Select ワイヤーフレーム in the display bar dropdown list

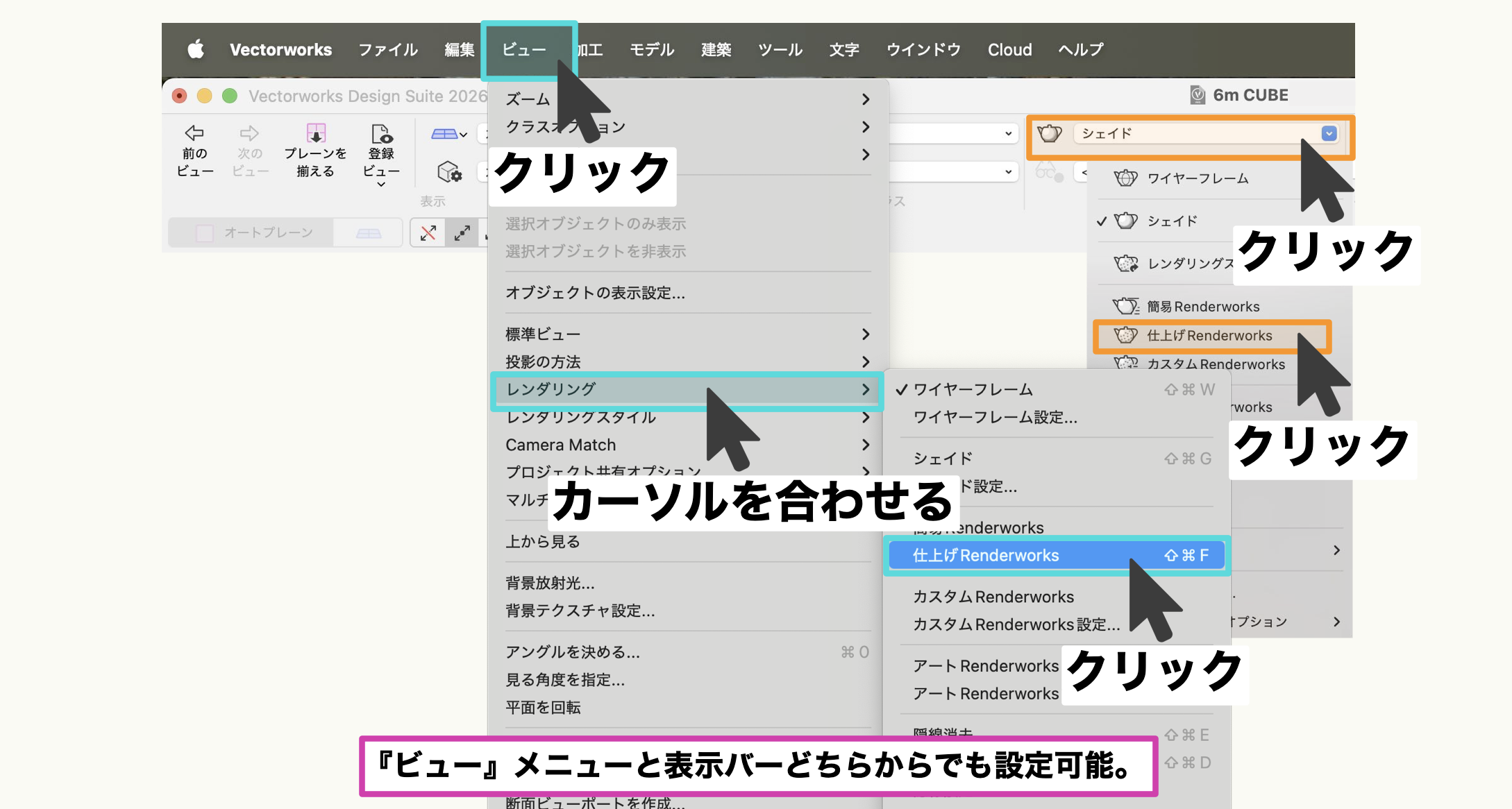click(x=1198, y=179)
